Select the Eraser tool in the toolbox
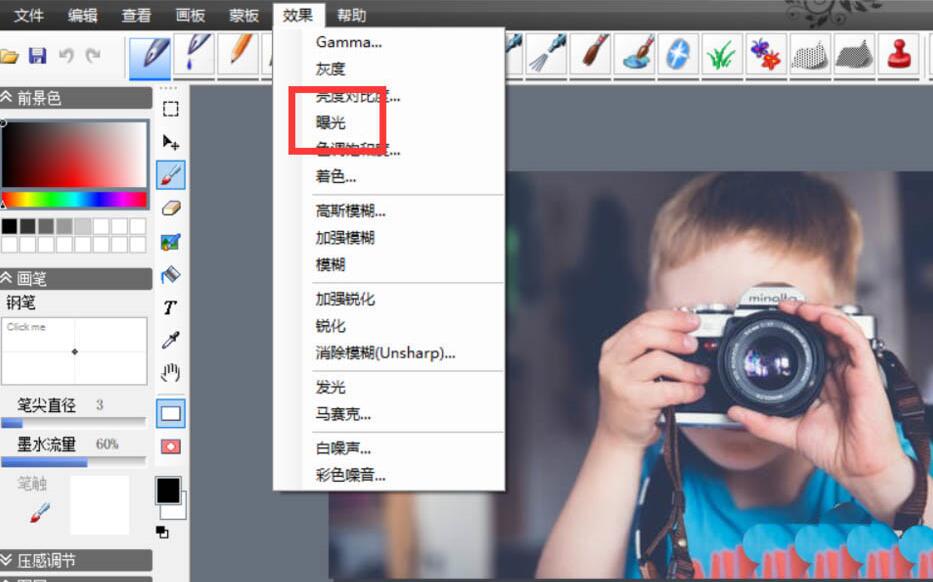Viewport: 933px width, 582px height. point(171,208)
